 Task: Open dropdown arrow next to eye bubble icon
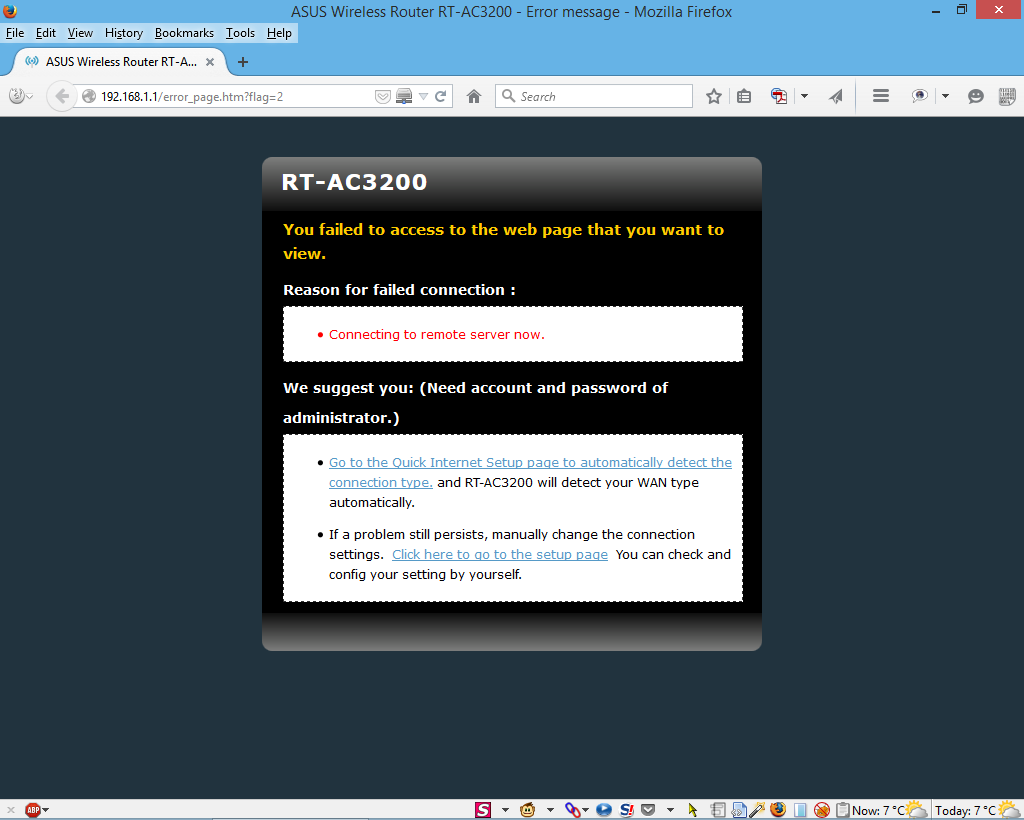pyautogui.click(x=945, y=97)
